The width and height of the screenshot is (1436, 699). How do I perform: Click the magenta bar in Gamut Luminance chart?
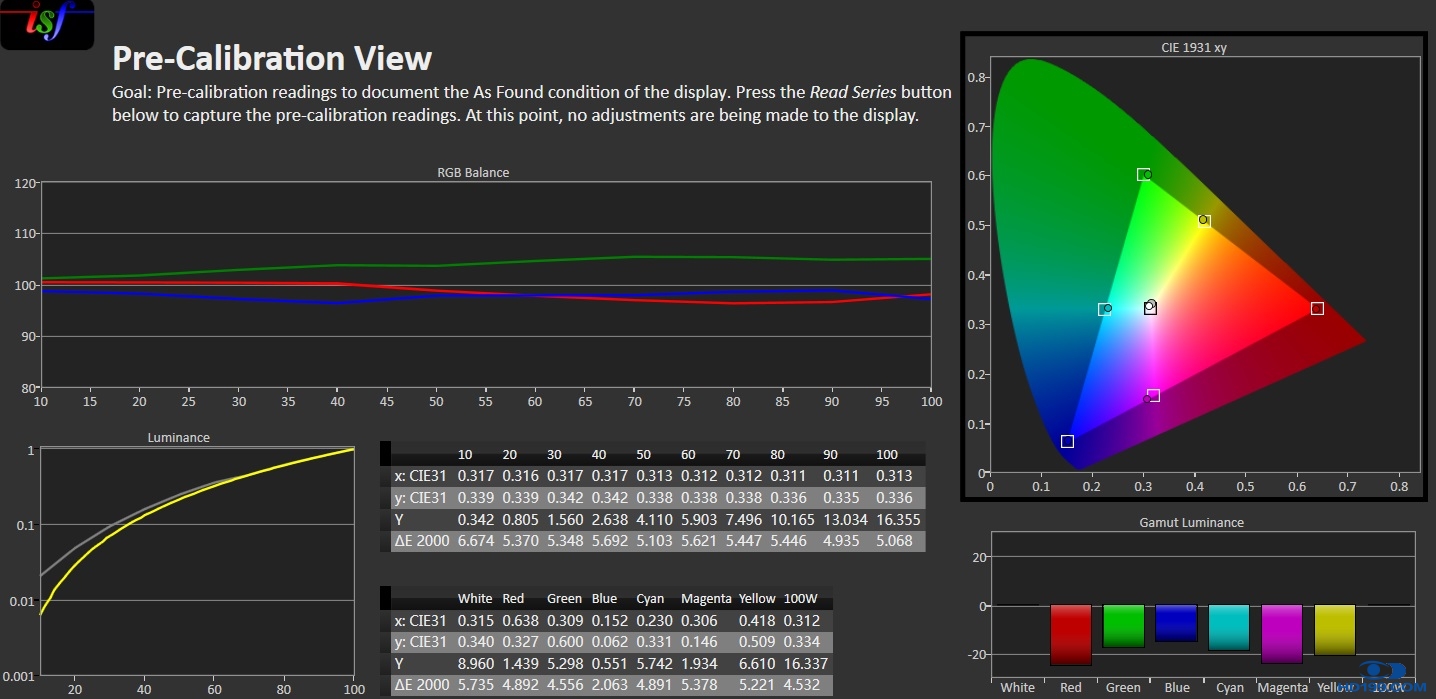coord(1282,634)
